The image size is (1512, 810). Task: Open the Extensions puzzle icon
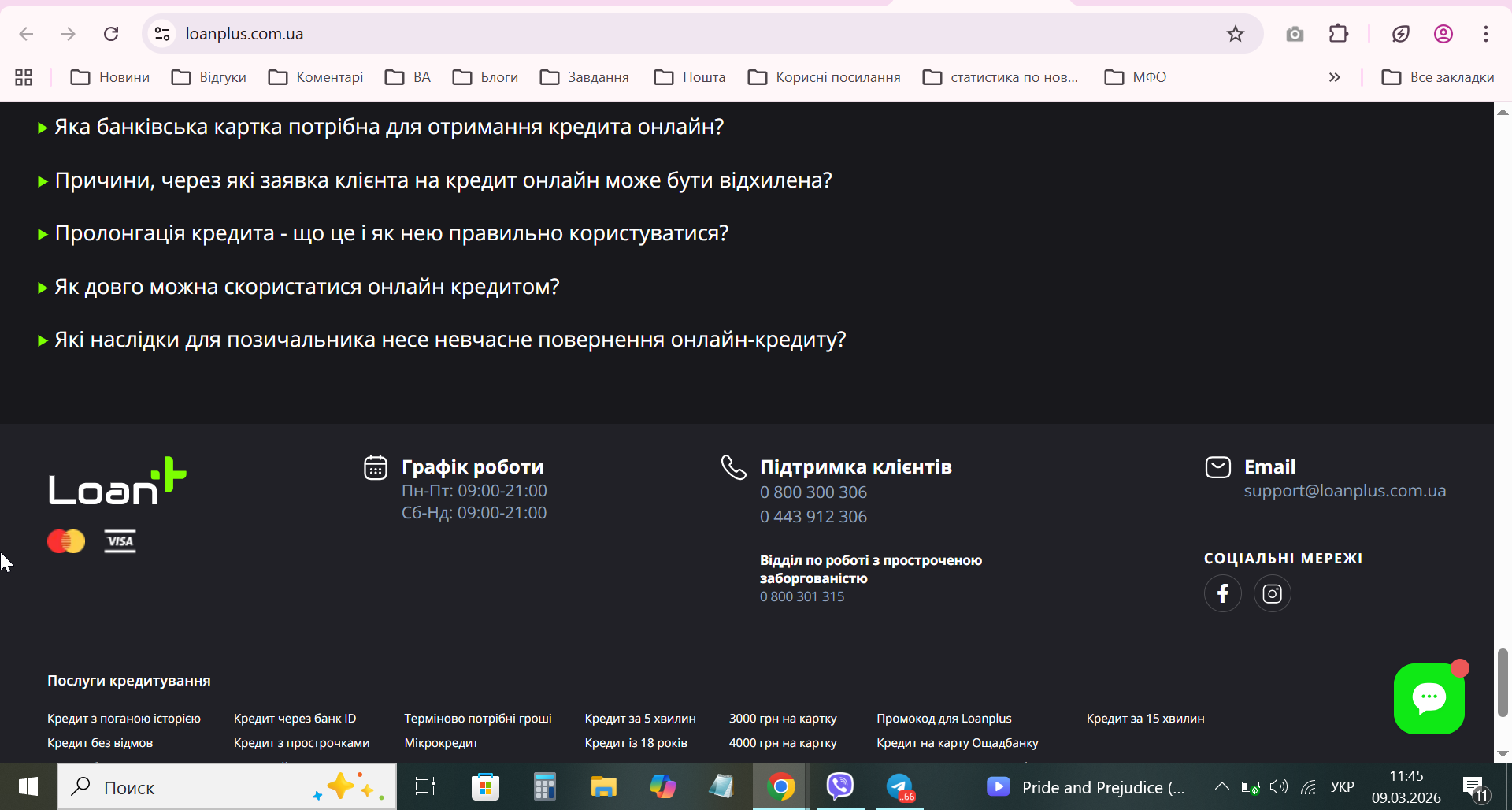[x=1339, y=34]
